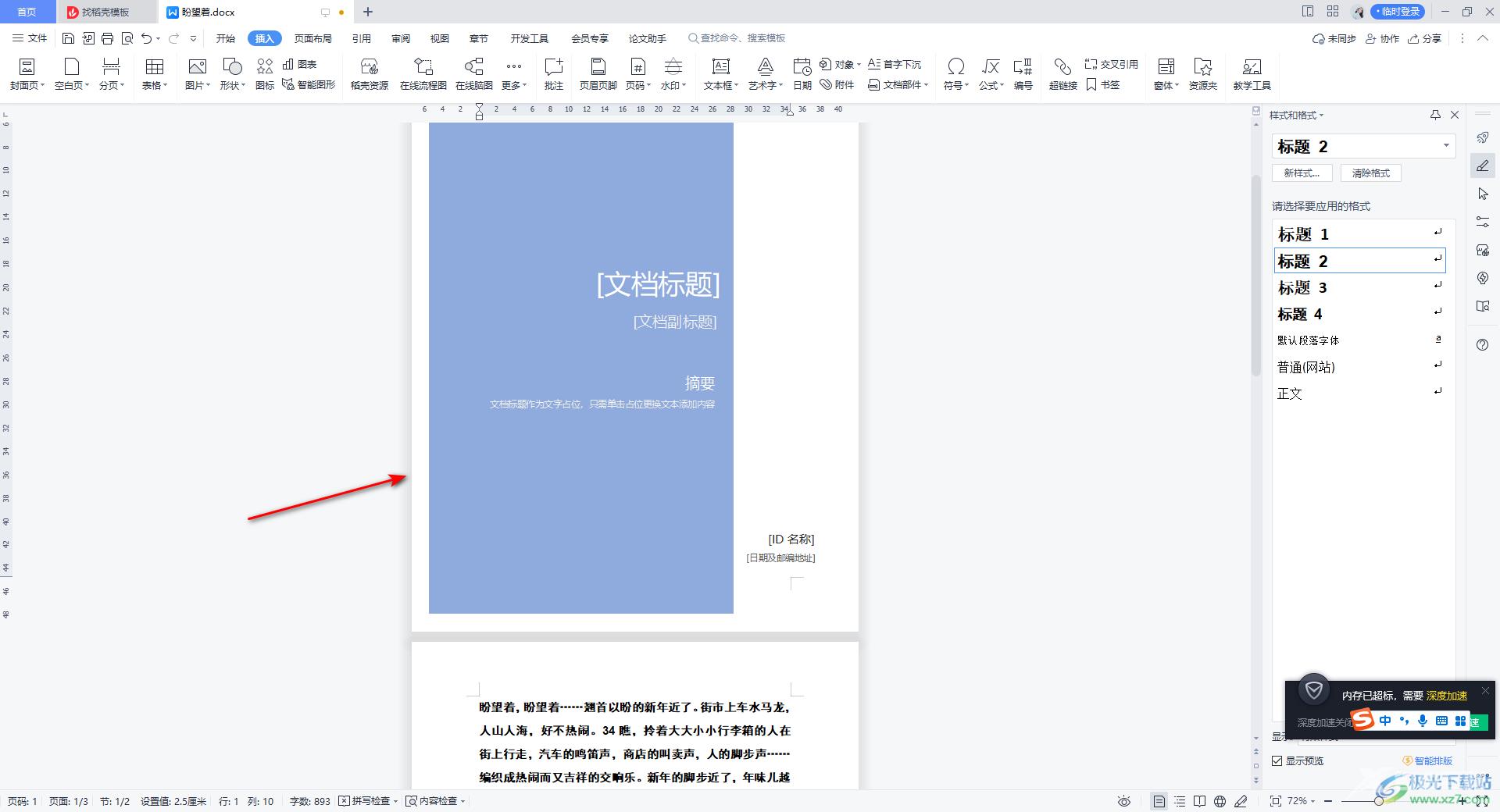Pin the Styles and Formatting pane
Viewport: 1500px width, 812px height.
[x=1435, y=115]
